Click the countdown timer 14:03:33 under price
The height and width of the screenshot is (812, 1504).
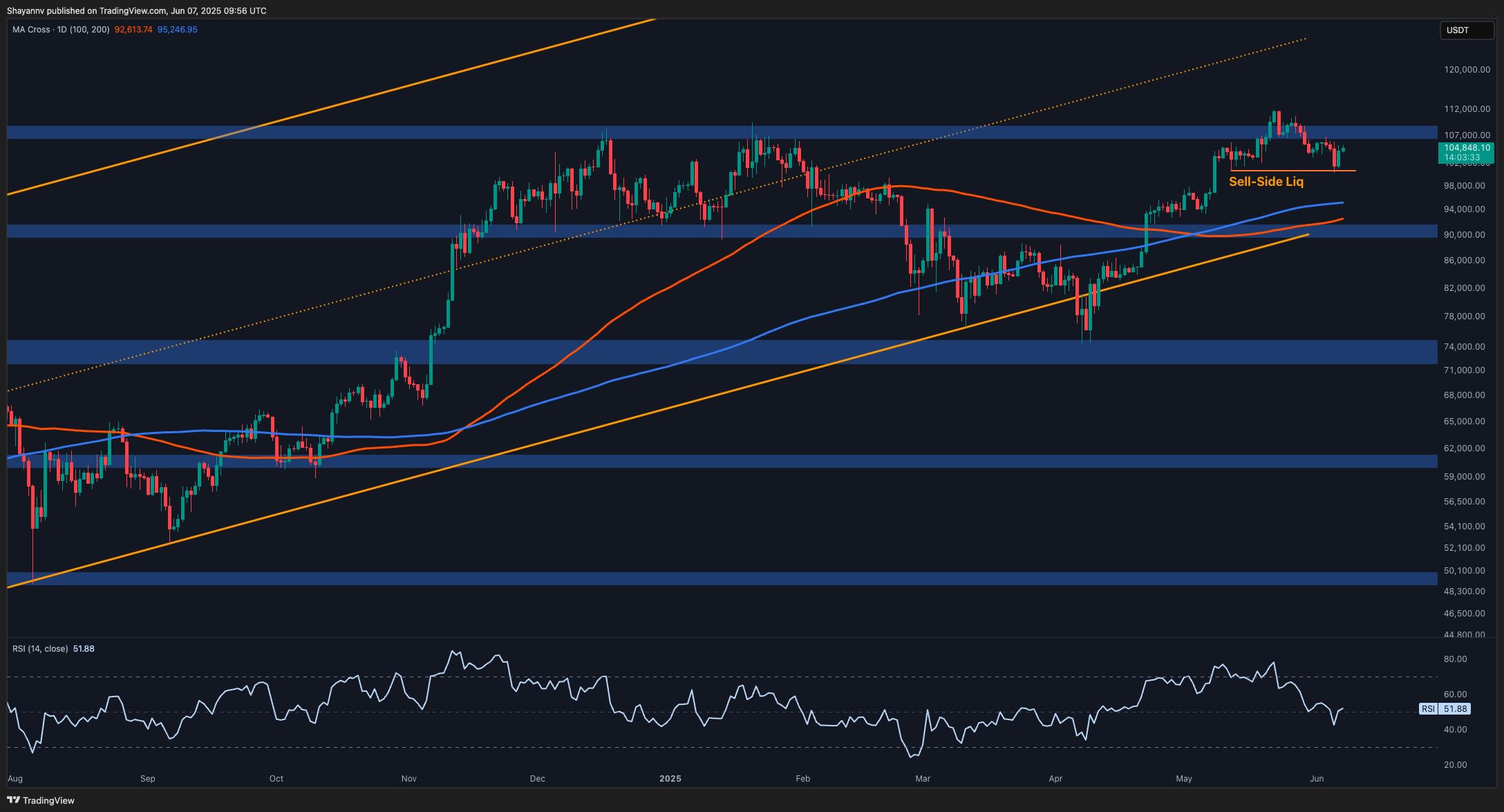pos(1467,158)
